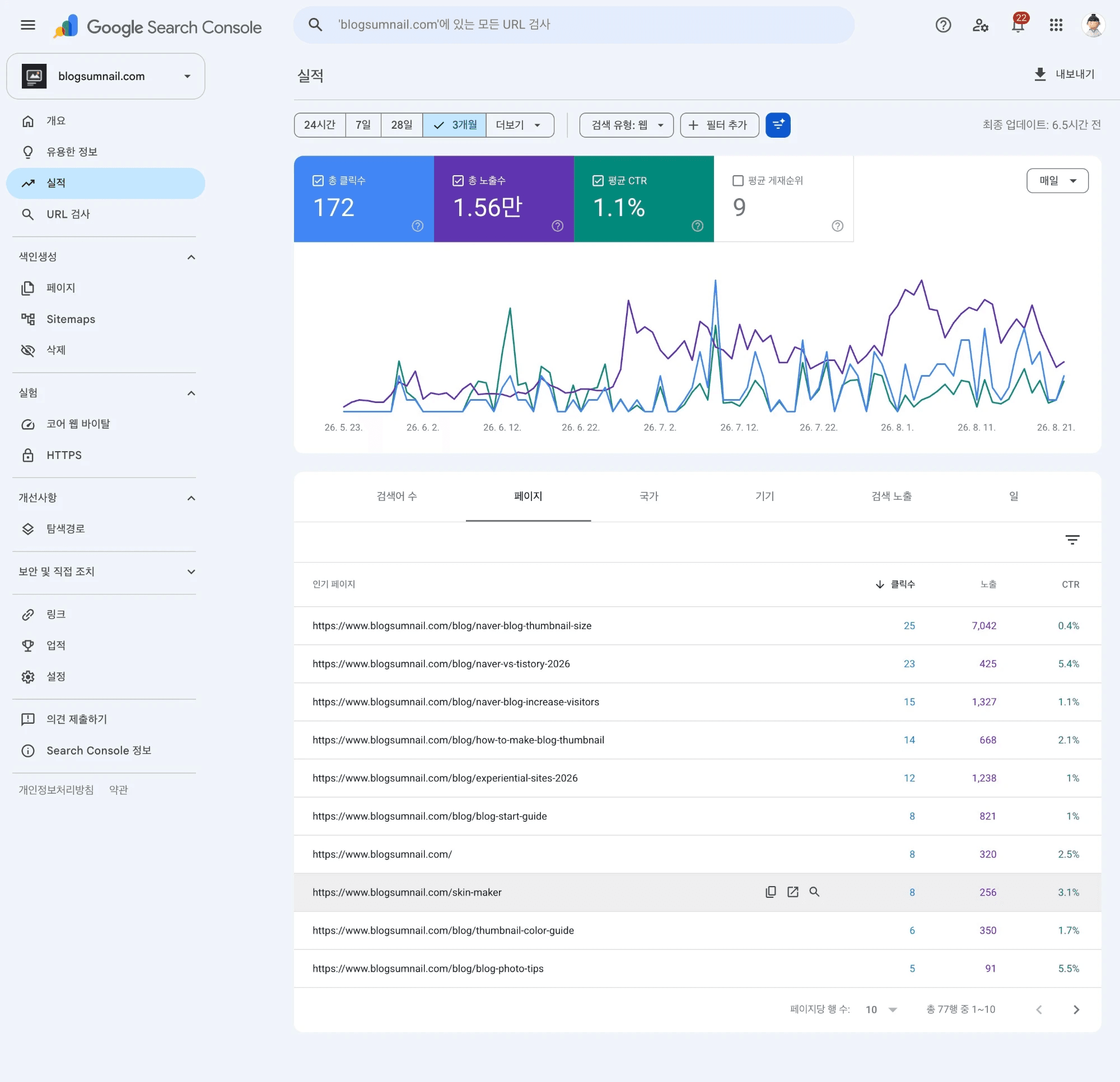Open 의견 제출하기 feedback link
The width and height of the screenshot is (1120, 1082).
[x=105, y=719]
